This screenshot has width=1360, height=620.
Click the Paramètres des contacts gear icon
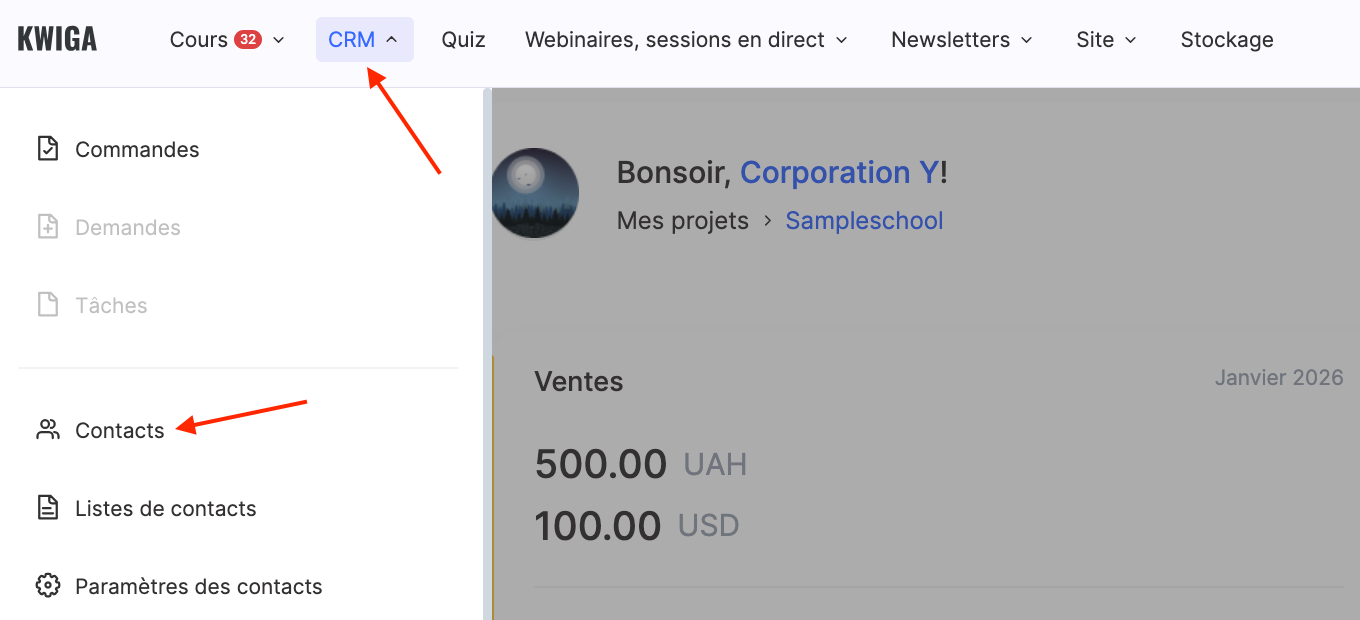pos(48,586)
